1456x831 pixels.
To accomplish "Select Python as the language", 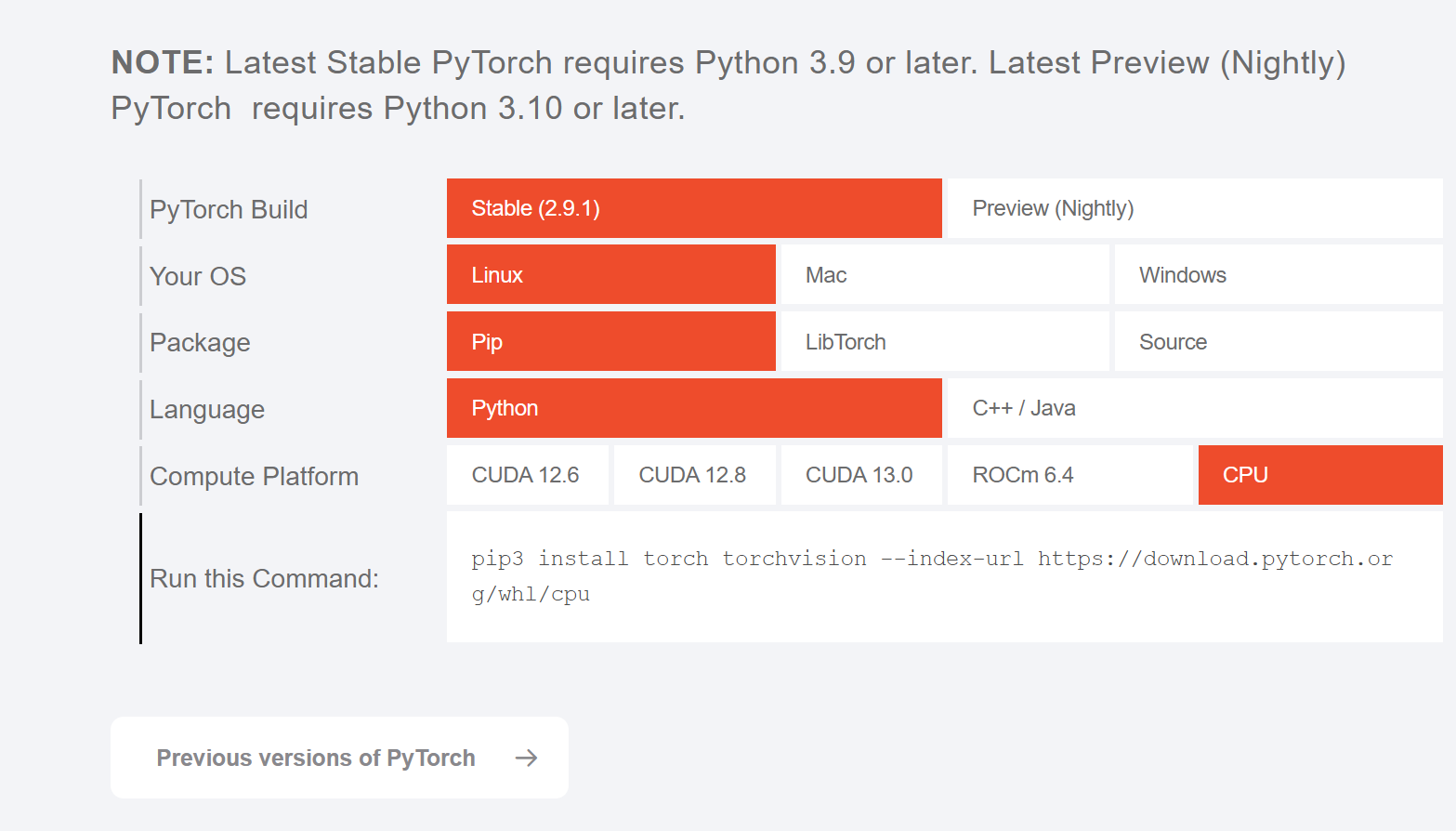I will click(694, 408).
